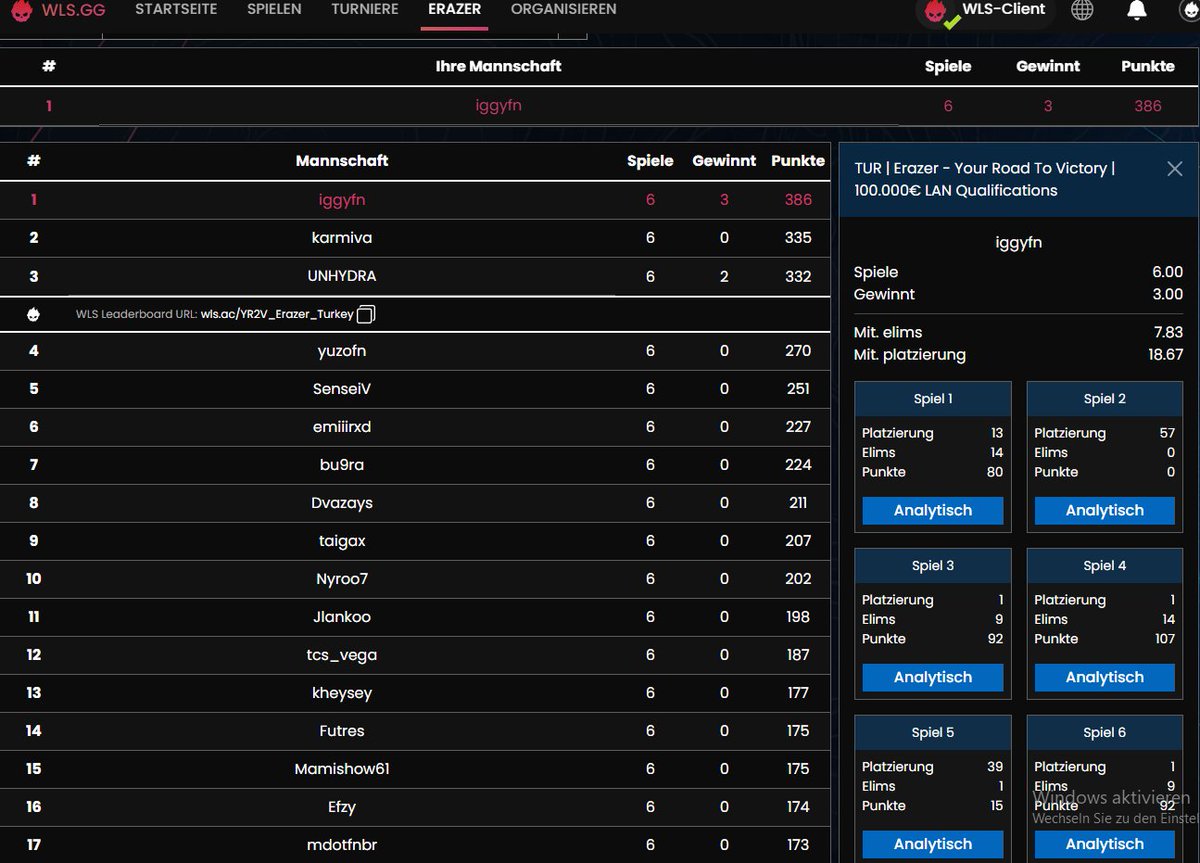
Task: Open the SPIELEN menu
Action: [x=274, y=9]
